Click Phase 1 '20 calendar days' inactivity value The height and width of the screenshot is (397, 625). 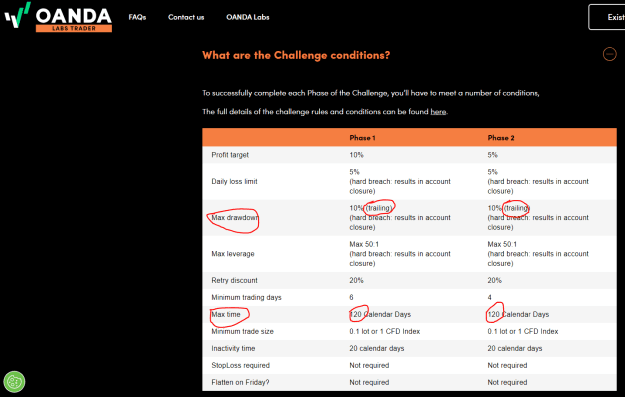click(377, 348)
